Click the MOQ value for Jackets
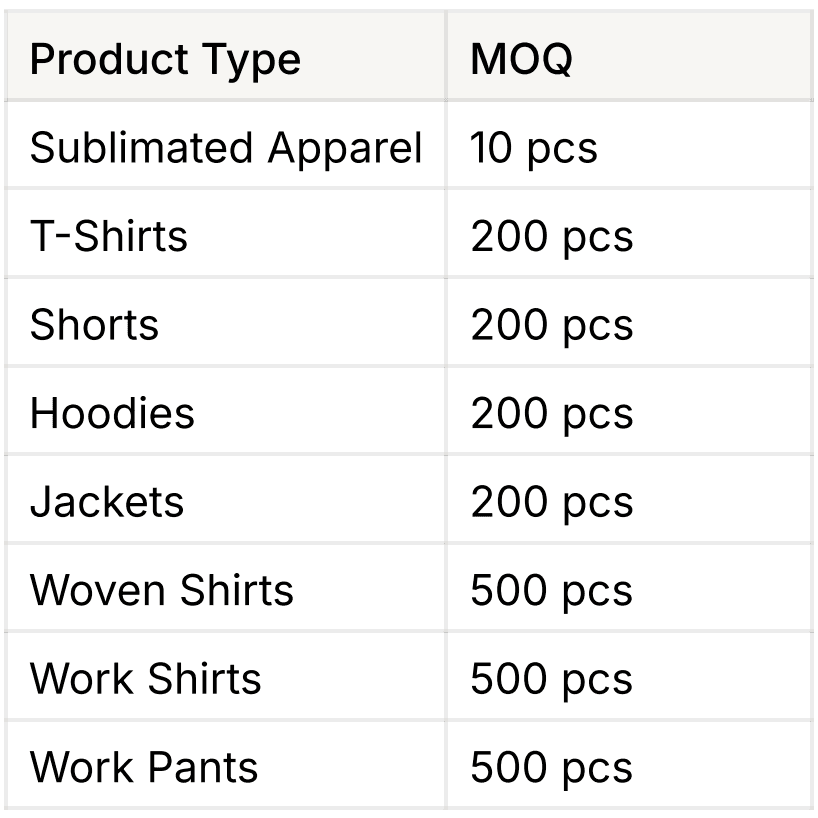 click(x=551, y=502)
